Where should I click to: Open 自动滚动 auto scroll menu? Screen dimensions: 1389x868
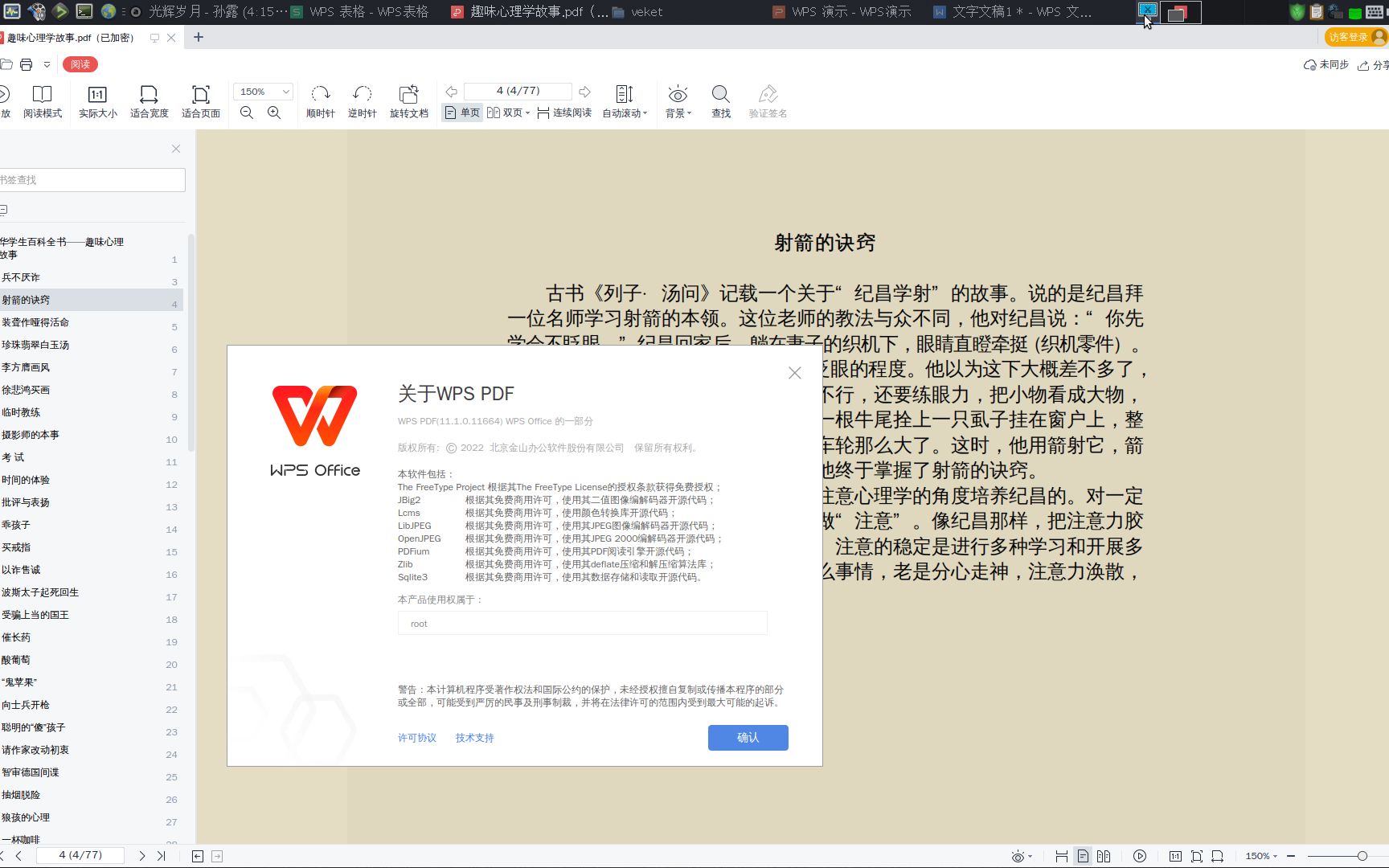[625, 102]
